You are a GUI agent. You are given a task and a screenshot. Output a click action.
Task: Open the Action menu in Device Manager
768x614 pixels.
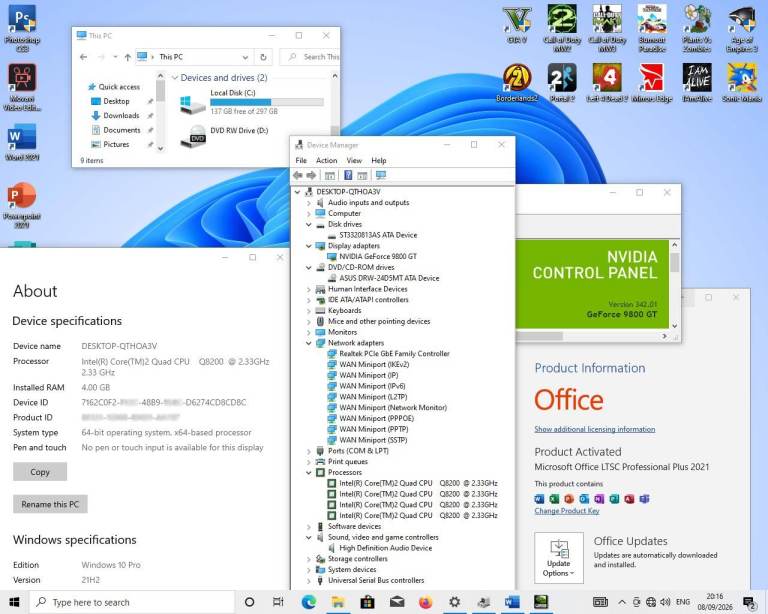click(x=326, y=160)
